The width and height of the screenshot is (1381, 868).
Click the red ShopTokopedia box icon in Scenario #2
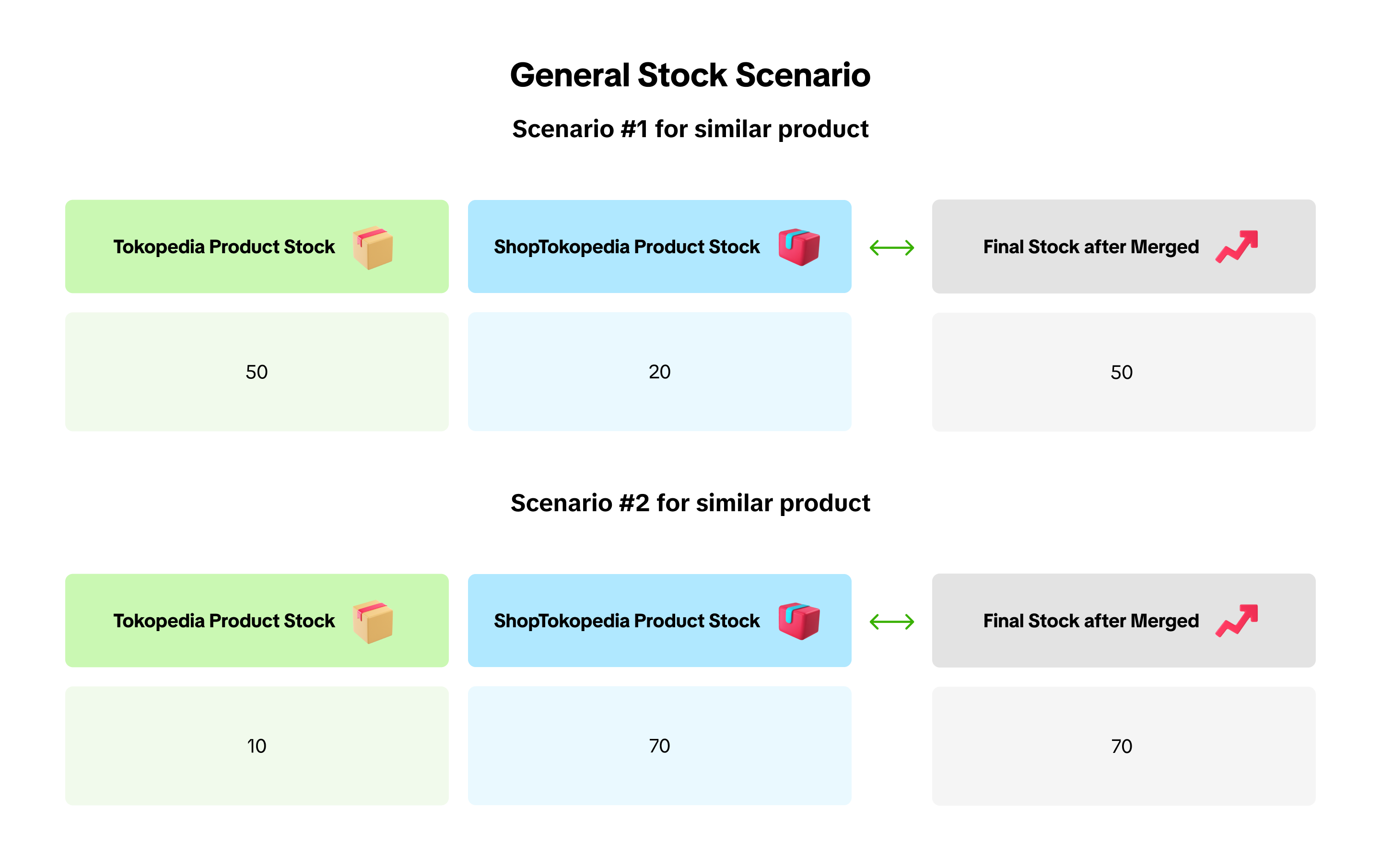tap(799, 621)
